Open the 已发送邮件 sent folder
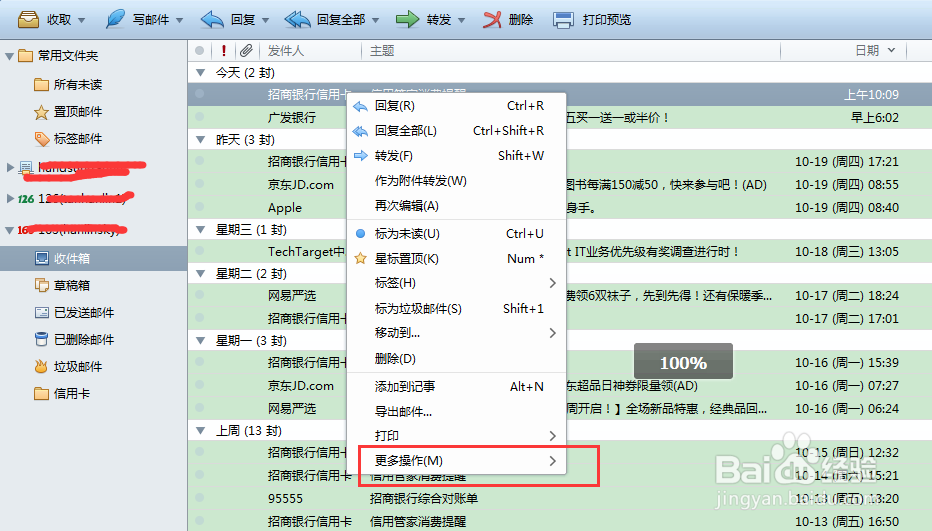Viewport: 932px width, 531px height. pos(74,312)
